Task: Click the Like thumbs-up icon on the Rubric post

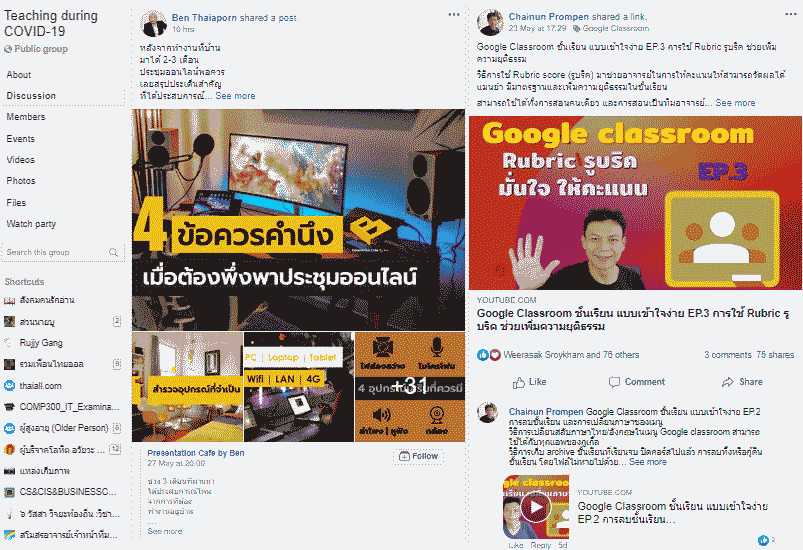Action: (x=519, y=382)
